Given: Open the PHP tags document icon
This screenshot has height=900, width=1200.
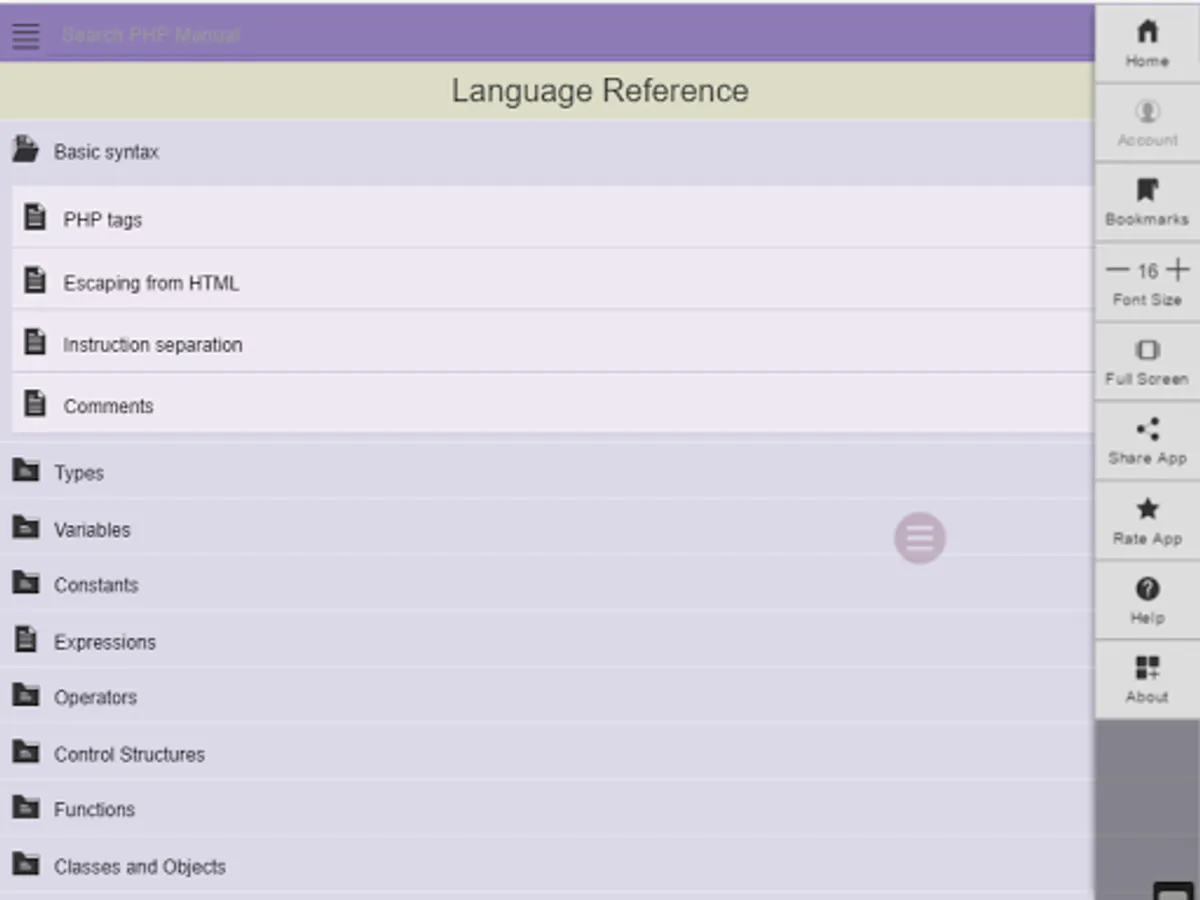Looking at the screenshot, I should (35, 218).
